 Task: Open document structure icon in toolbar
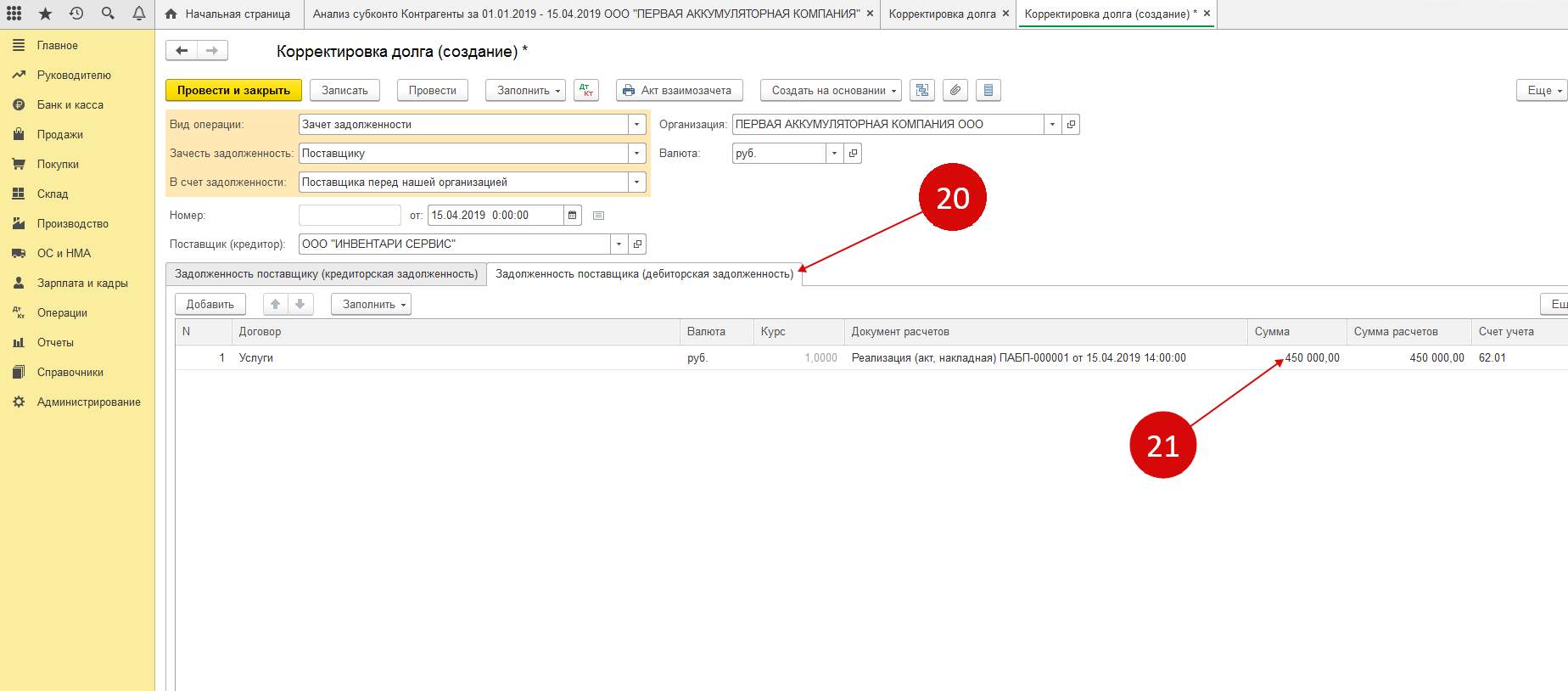tap(922, 90)
